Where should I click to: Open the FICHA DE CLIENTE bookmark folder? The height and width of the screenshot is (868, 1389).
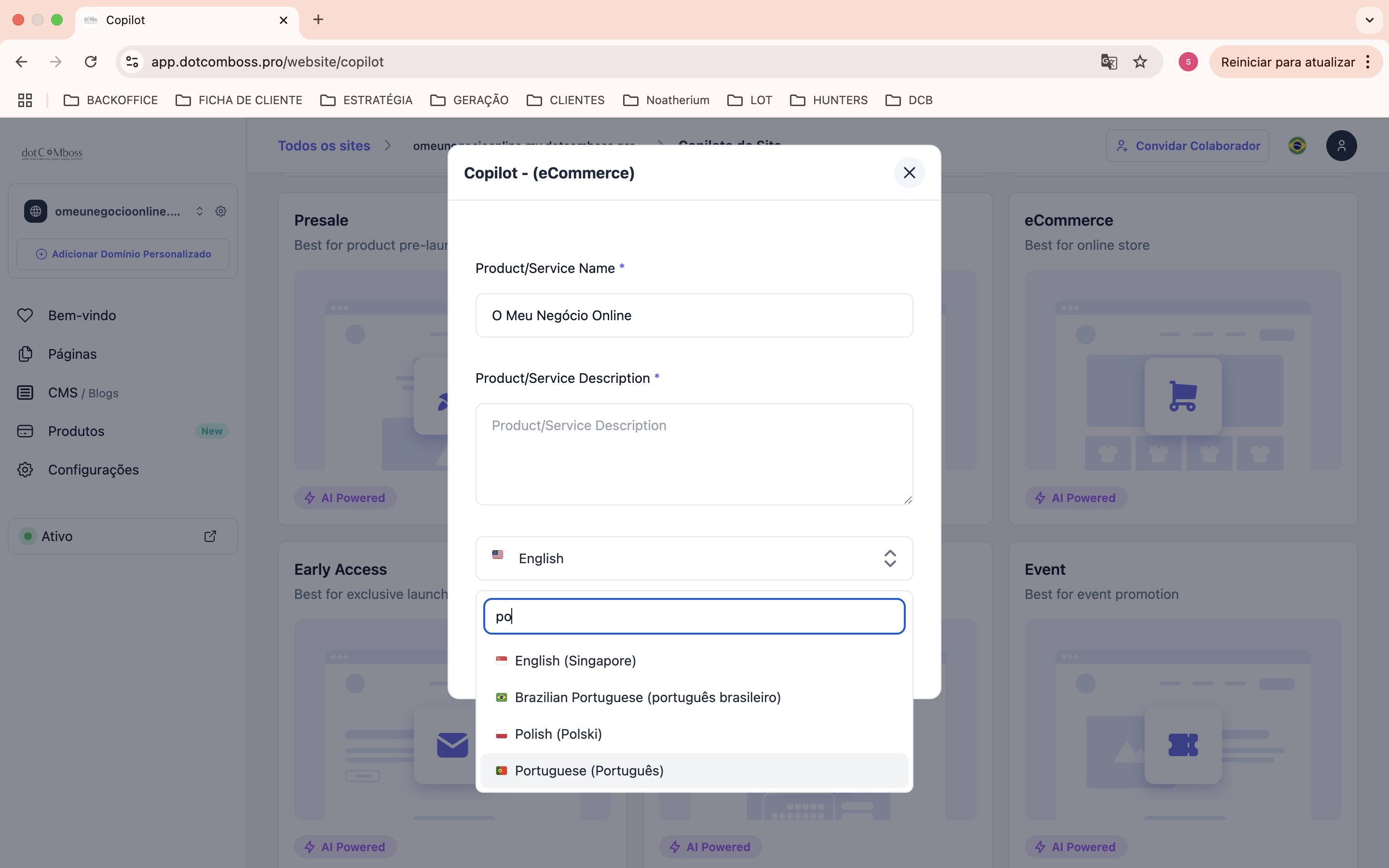point(239,100)
